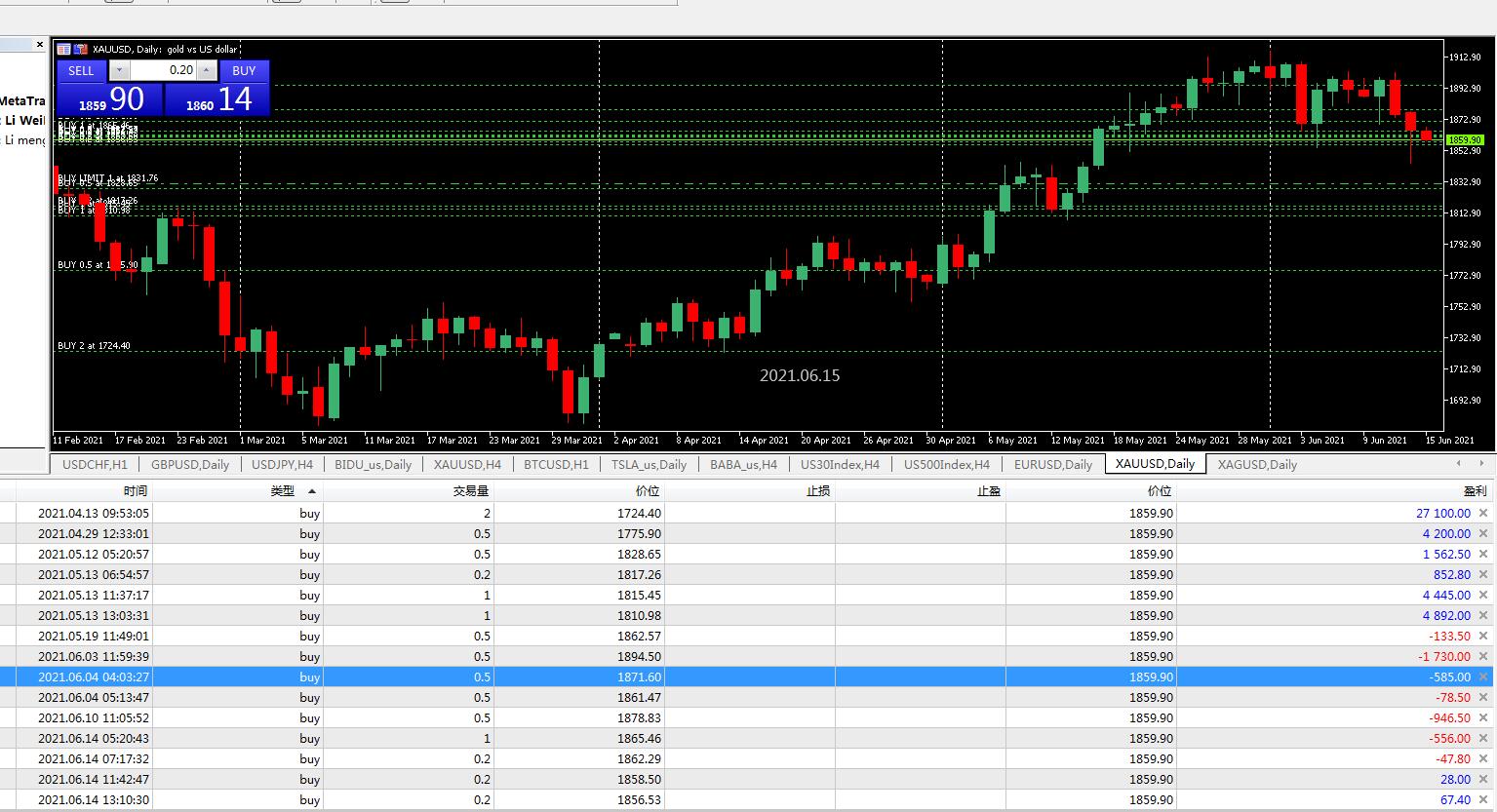Switch to the GBPUSD,Daily chart tab
1497x812 pixels.
pos(190,464)
